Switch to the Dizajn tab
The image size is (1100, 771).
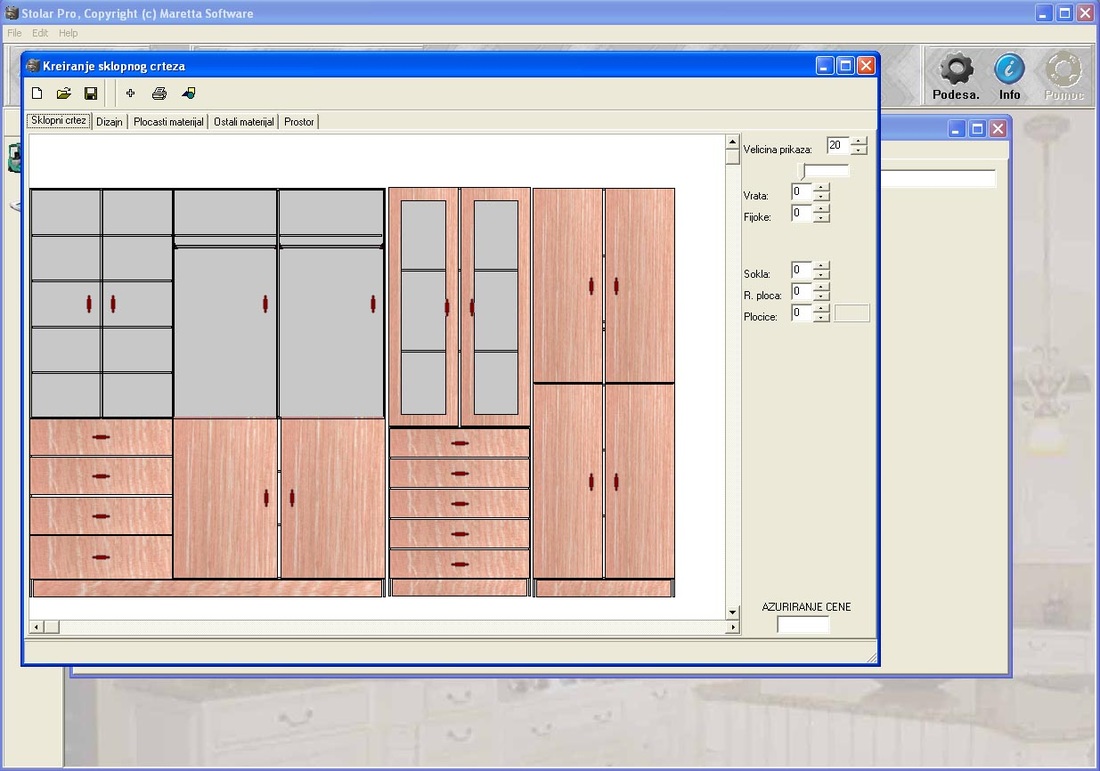pos(109,122)
